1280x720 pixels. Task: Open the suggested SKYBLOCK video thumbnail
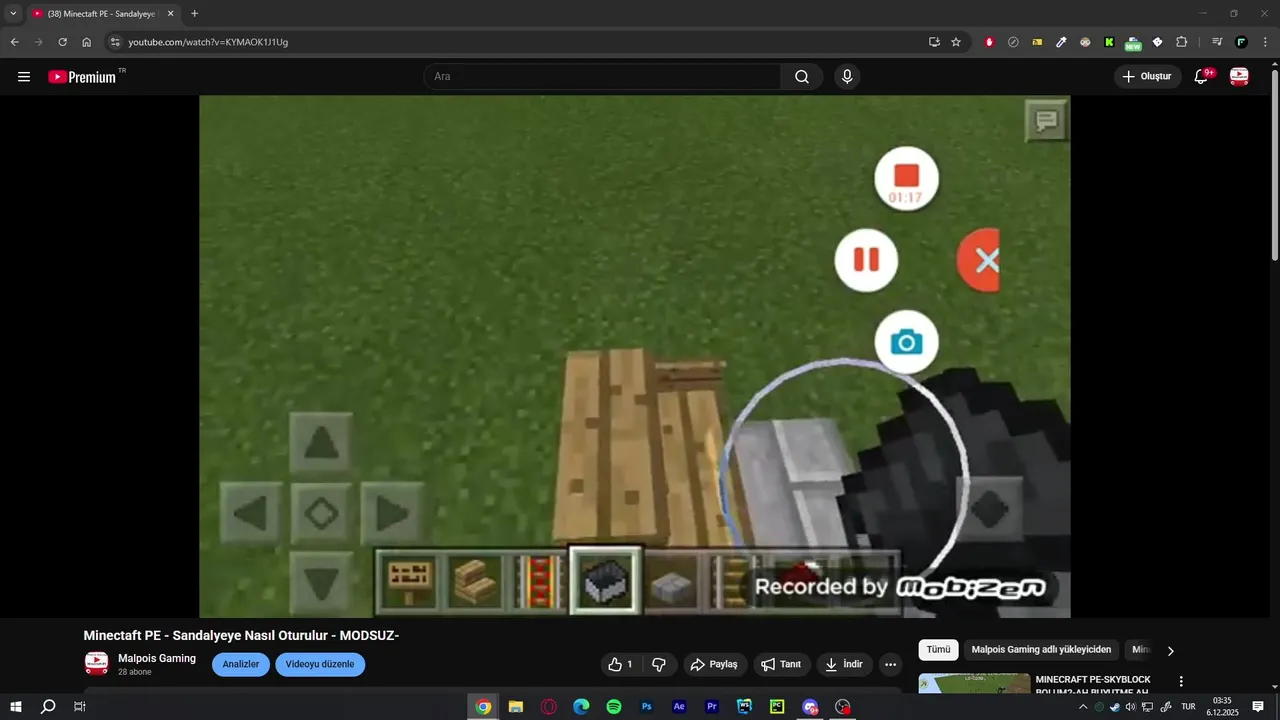click(x=974, y=684)
